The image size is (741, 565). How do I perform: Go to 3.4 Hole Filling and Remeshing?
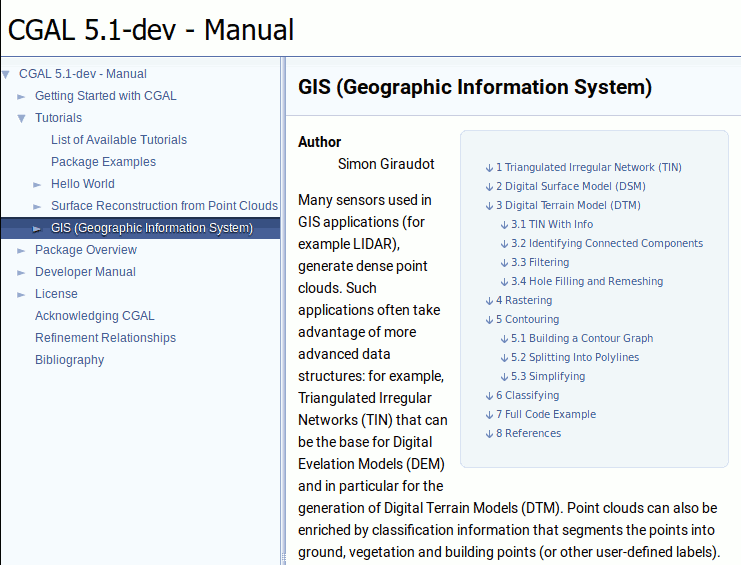pos(587,281)
